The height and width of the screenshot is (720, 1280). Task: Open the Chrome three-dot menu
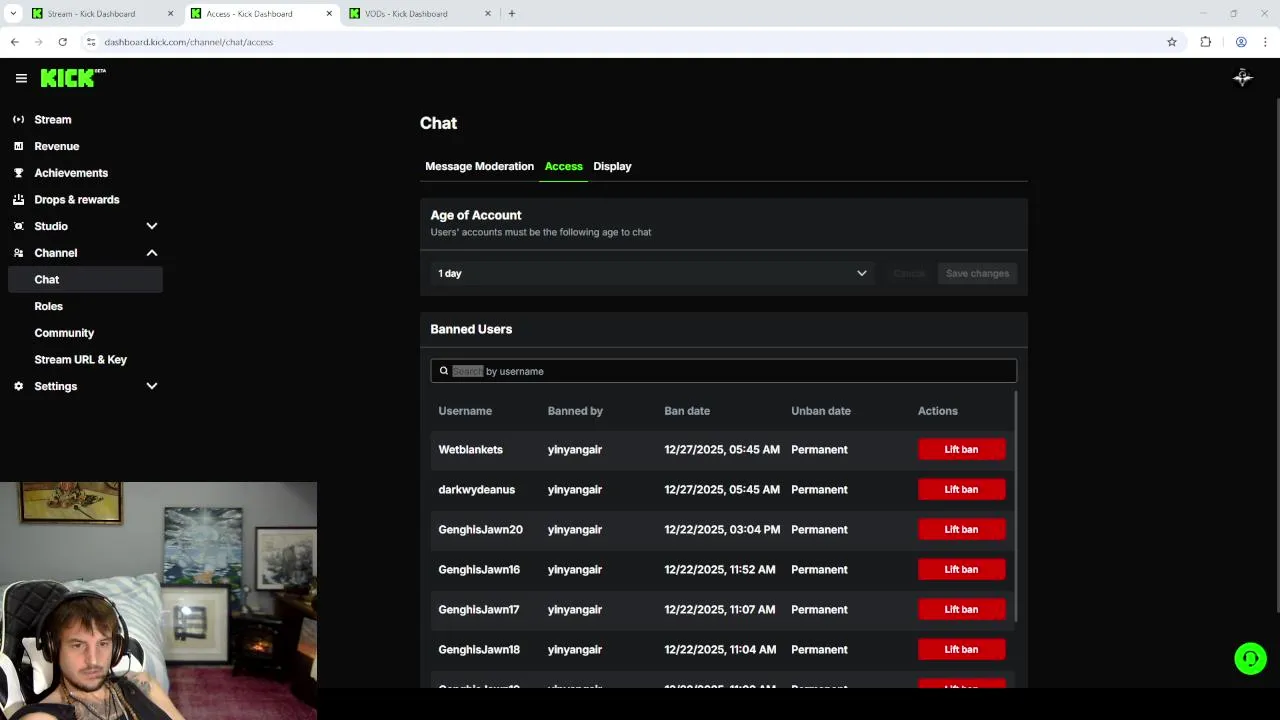pos(1265,42)
